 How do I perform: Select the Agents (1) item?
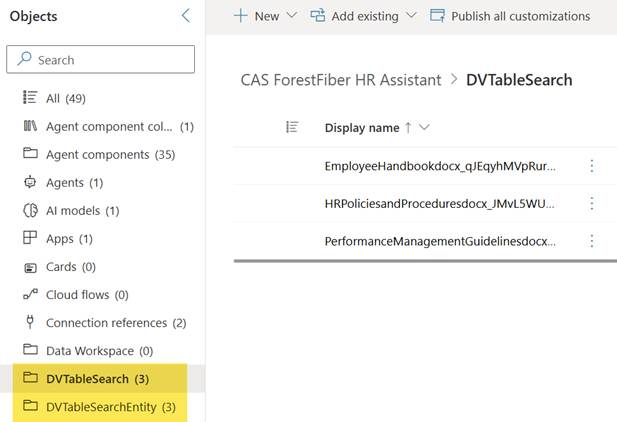74,182
